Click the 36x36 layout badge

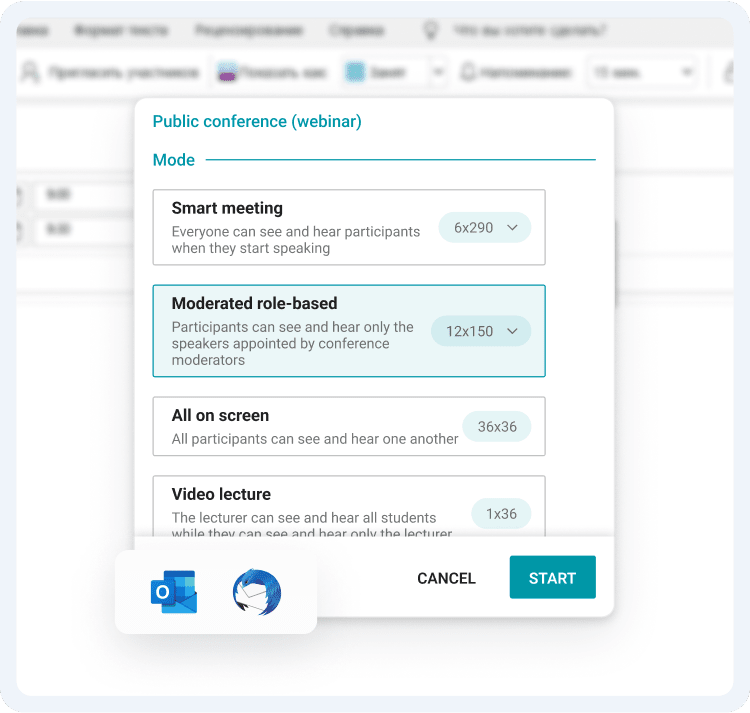497,427
